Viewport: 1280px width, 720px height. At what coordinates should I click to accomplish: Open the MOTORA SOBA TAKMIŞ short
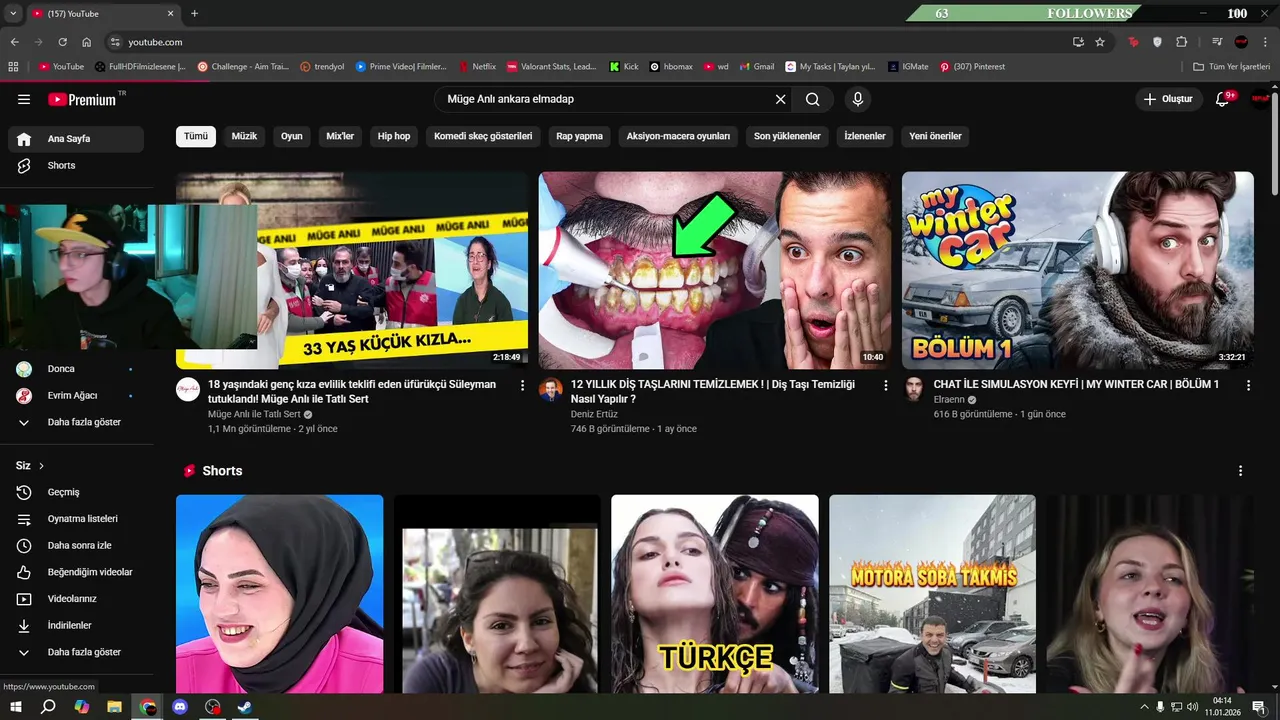[x=932, y=594]
